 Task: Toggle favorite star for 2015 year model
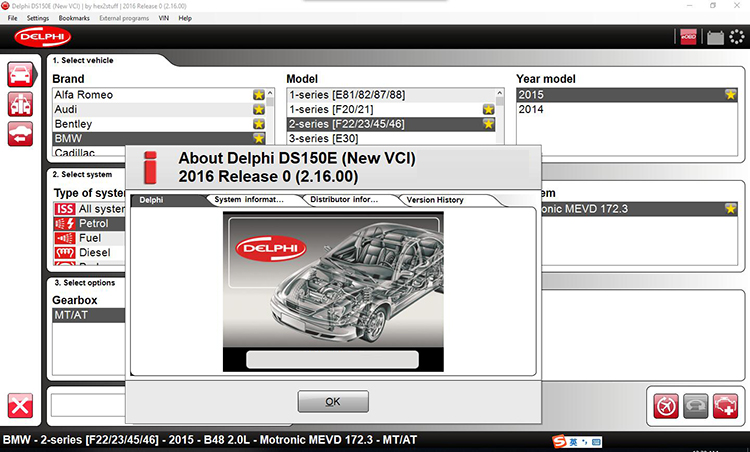pyautogui.click(x=731, y=95)
